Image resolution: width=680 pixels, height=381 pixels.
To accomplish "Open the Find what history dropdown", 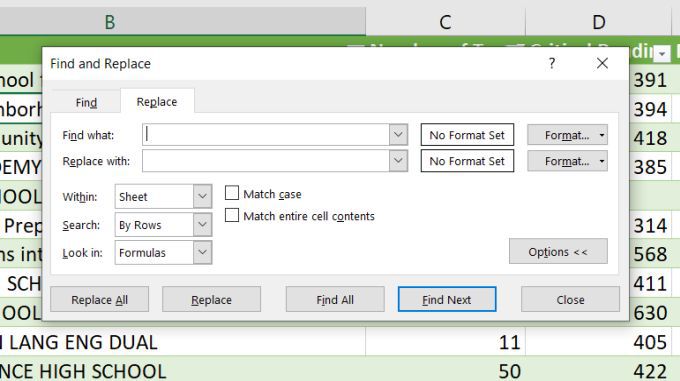I will pyautogui.click(x=399, y=135).
